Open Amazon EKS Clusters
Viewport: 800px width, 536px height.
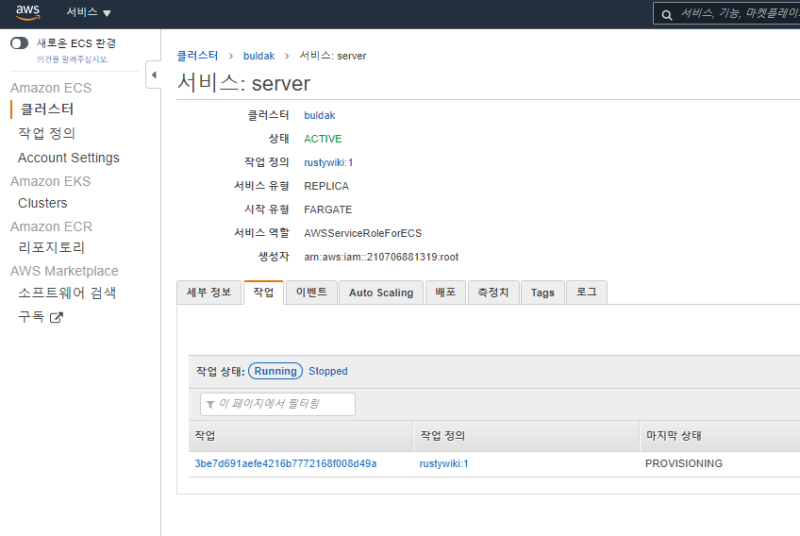click(x=43, y=203)
